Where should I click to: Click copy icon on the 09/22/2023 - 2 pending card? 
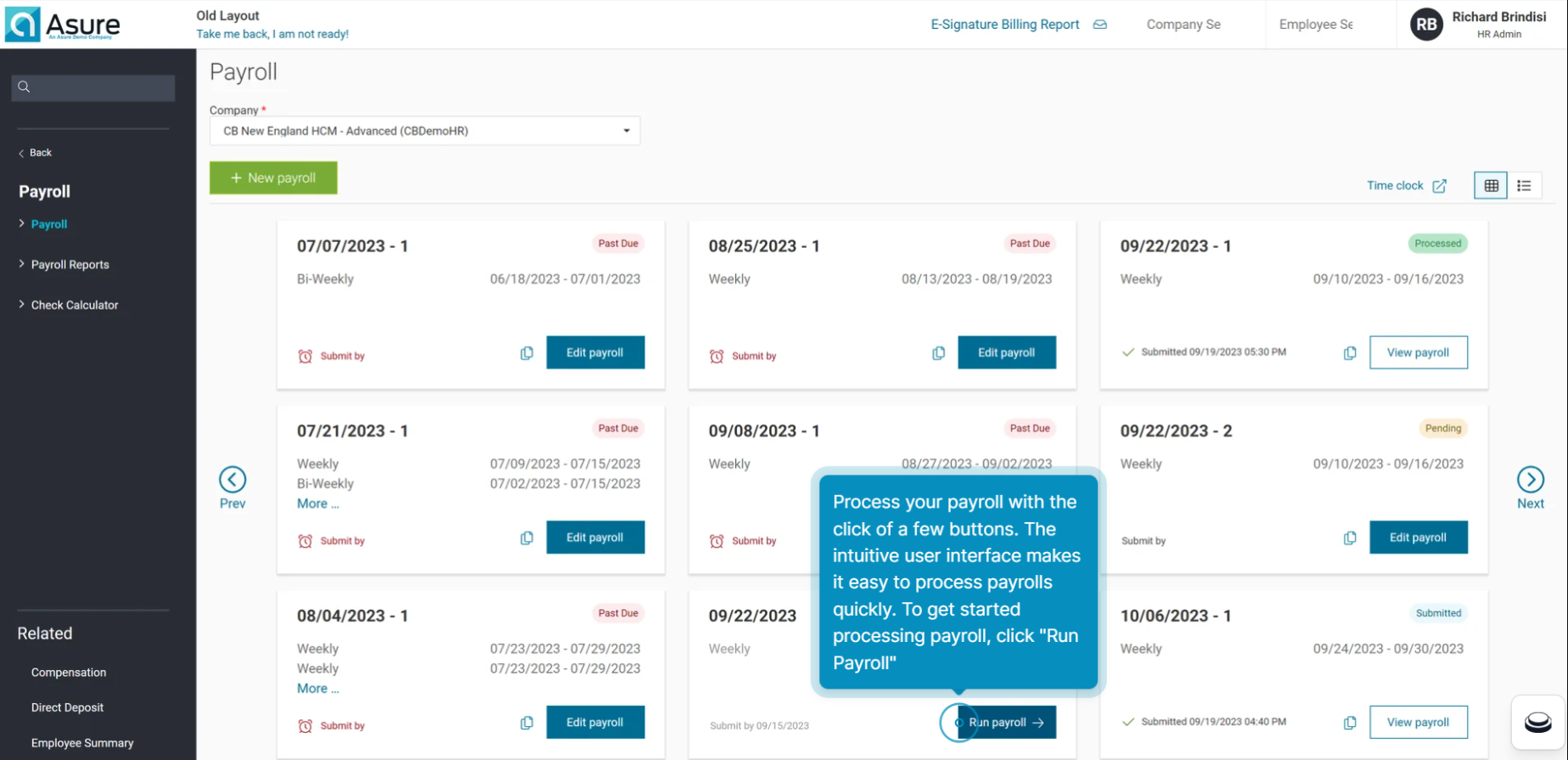coord(1350,538)
